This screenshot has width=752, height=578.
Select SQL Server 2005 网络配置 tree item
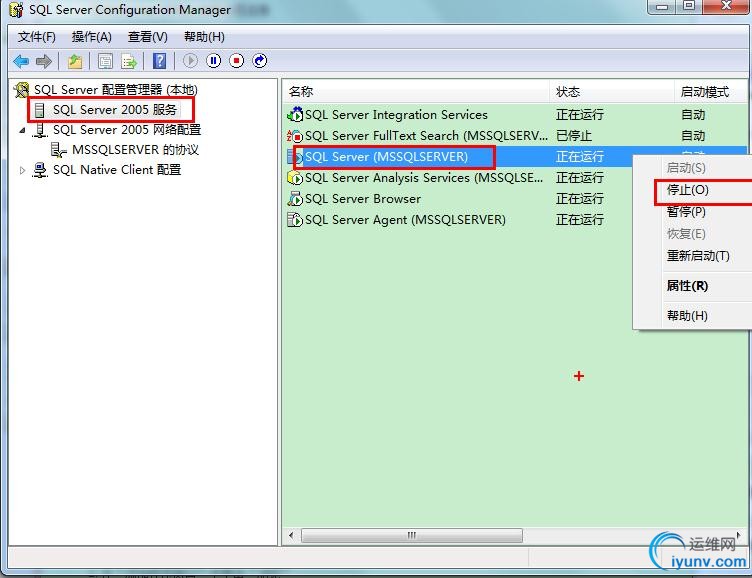(x=127, y=130)
